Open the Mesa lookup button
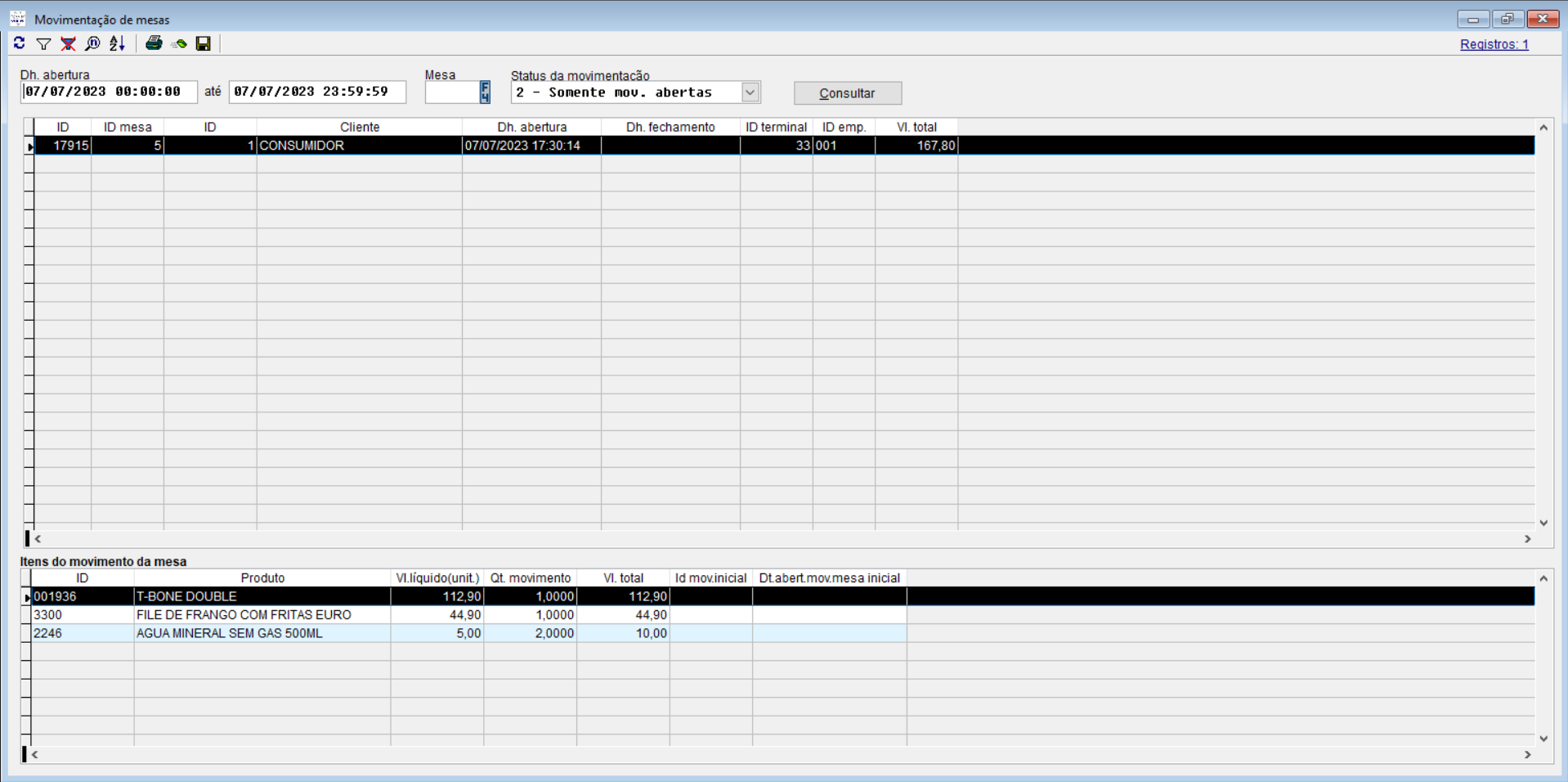Viewport: 1568px width, 782px height. tap(485, 92)
